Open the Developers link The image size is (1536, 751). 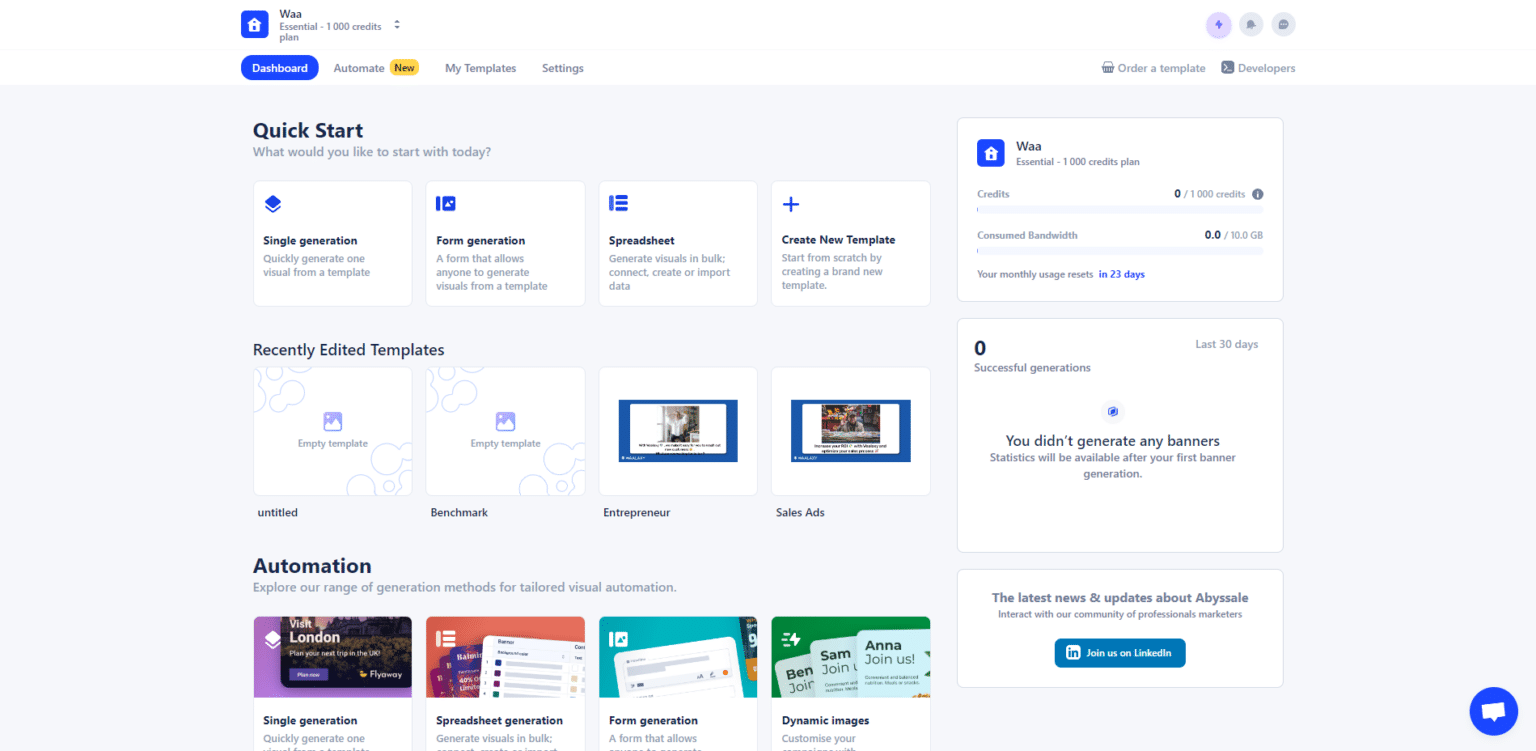1258,68
